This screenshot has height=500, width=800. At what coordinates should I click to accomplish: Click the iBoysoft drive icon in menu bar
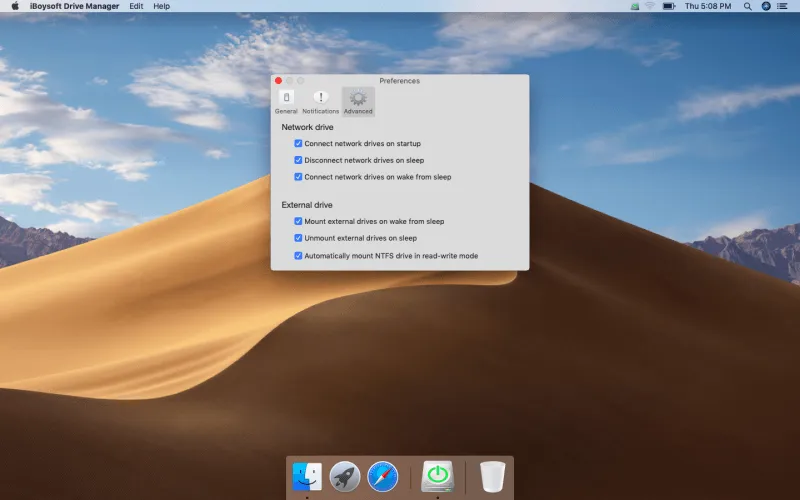point(635,6)
